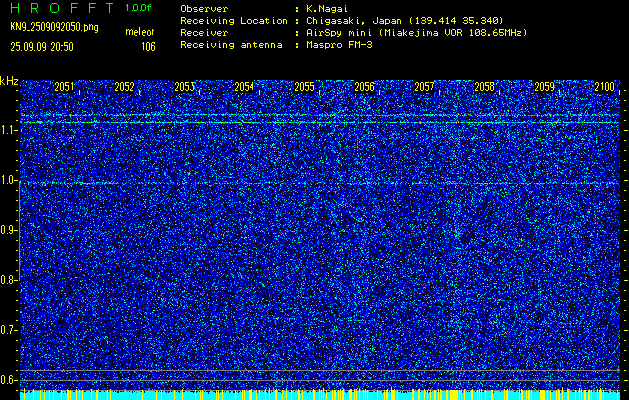629x400 pixels.
Task: Click the 2054 time marker
Action: 244,87
